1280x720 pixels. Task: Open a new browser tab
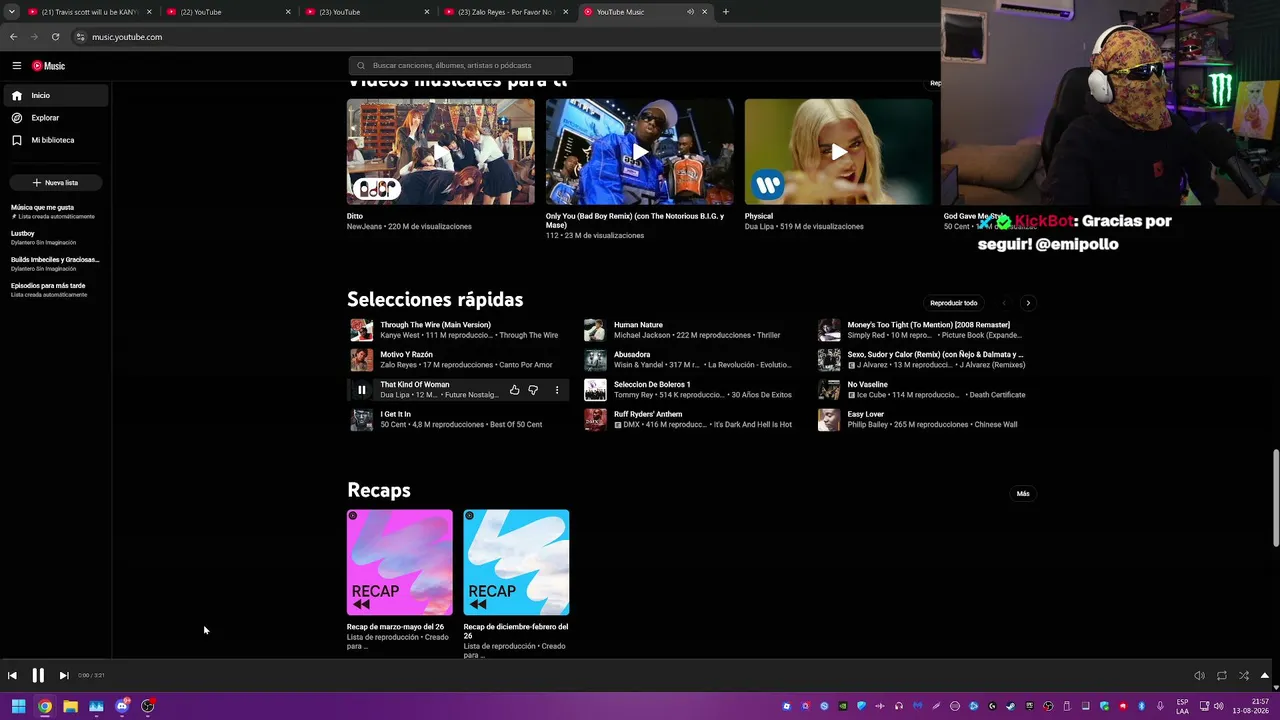pos(726,12)
